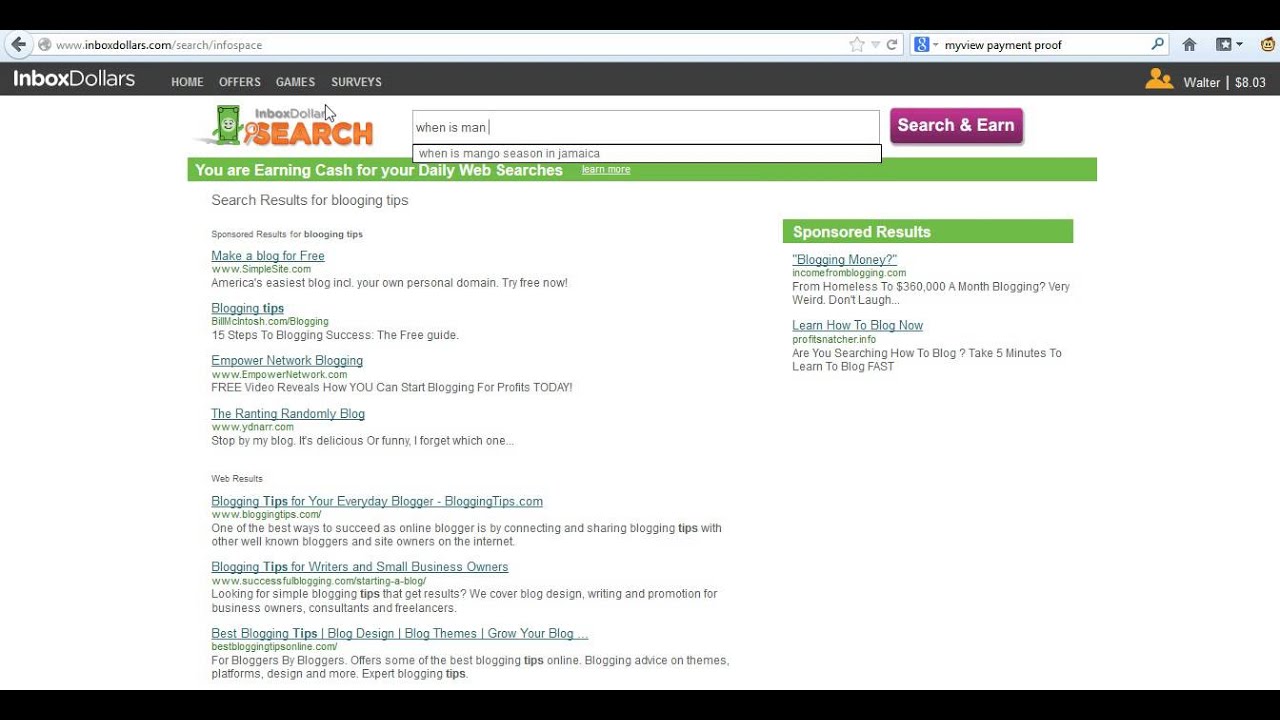Click inside the 'when is man' search field
The height and width of the screenshot is (720, 1280).
click(645, 127)
